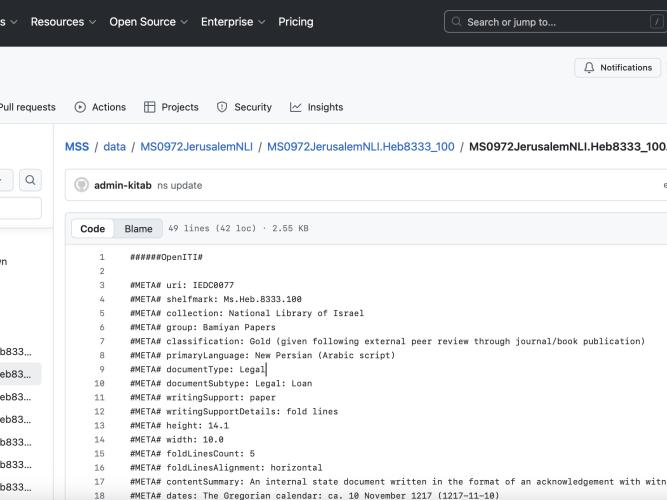Switch to the Blame view
The width and height of the screenshot is (667, 500).
[x=138, y=229]
